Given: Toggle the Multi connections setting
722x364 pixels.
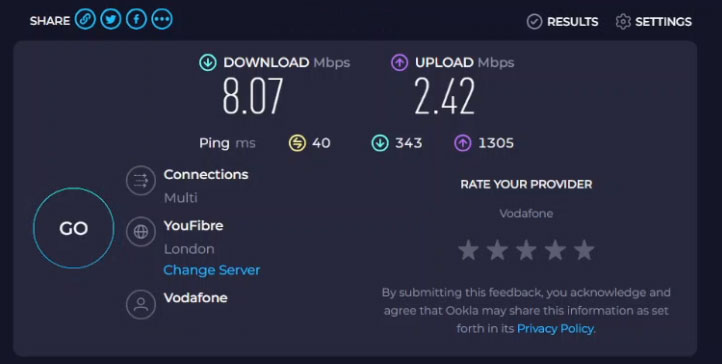Looking at the screenshot, I should [x=180, y=198].
